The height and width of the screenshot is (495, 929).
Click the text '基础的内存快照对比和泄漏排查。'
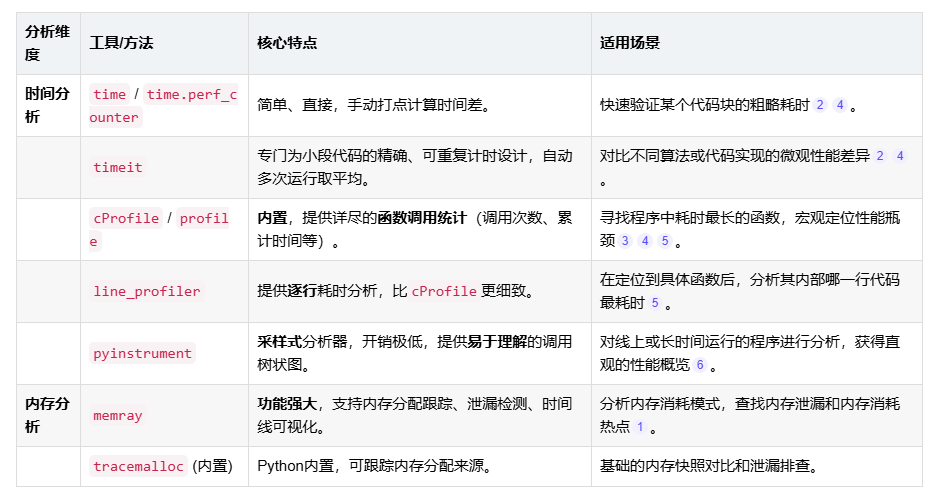pyautogui.click(x=709, y=467)
